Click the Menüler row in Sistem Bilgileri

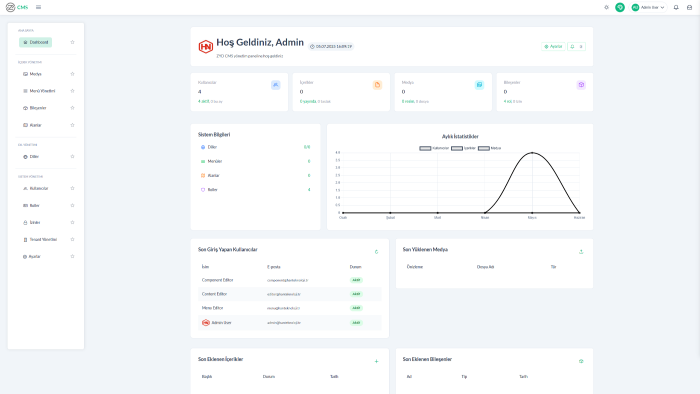tap(255, 161)
